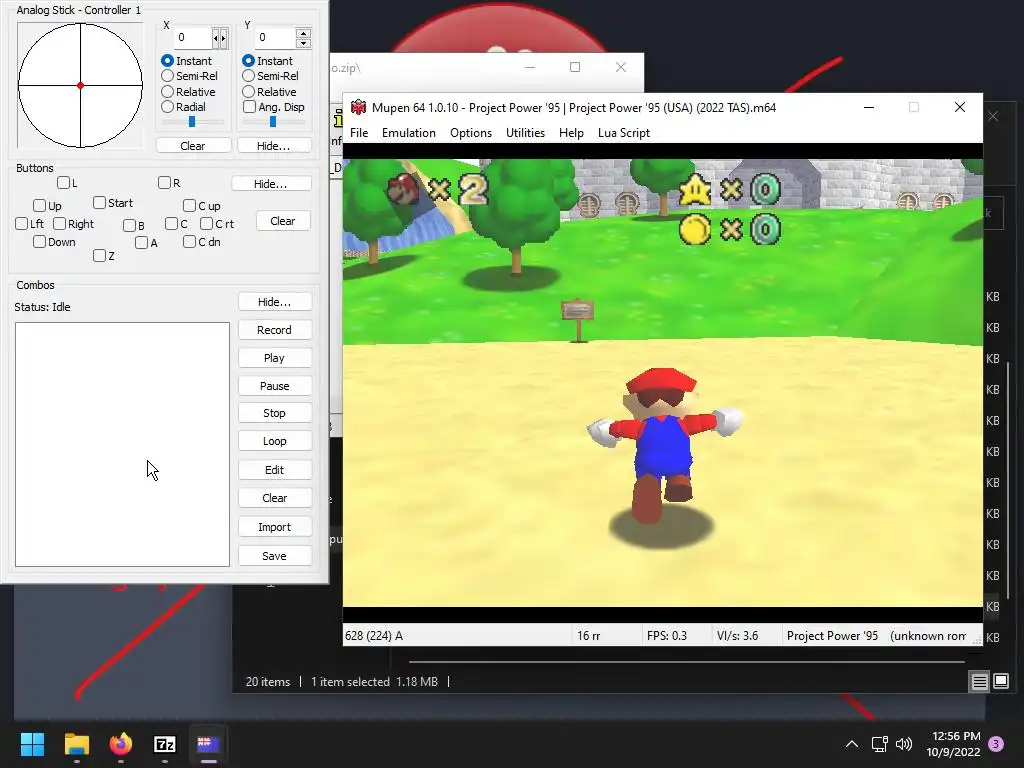Click the X axis value field

click(193, 37)
